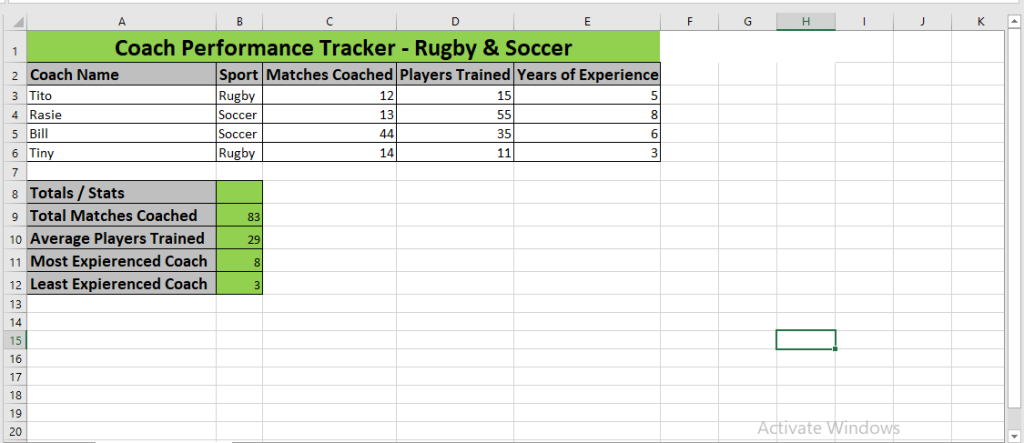Screen dimensions: 1024x443
Task: Select the Total Matches Coached value 83
Action: click(239, 216)
